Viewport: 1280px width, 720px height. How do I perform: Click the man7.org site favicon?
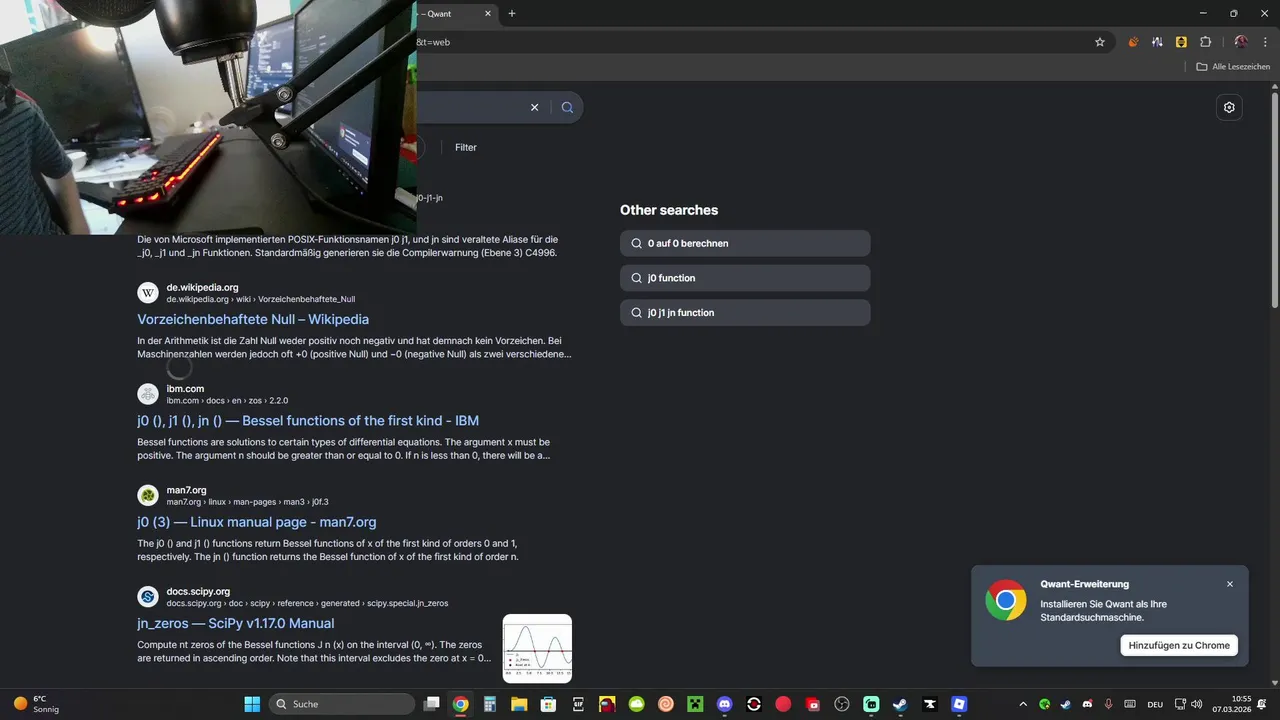[x=148, y=495]
